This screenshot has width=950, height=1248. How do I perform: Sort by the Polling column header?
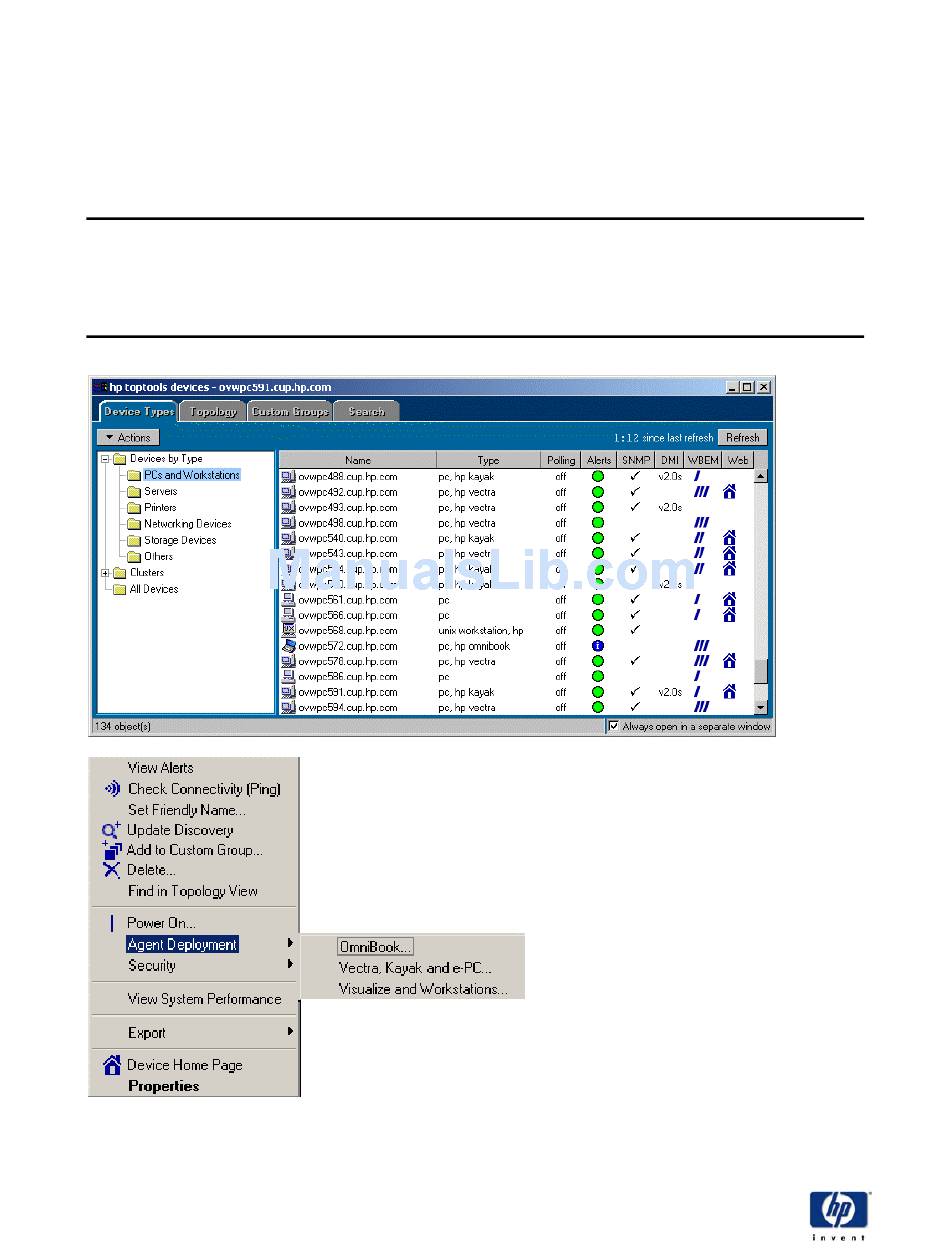[561, 460]
